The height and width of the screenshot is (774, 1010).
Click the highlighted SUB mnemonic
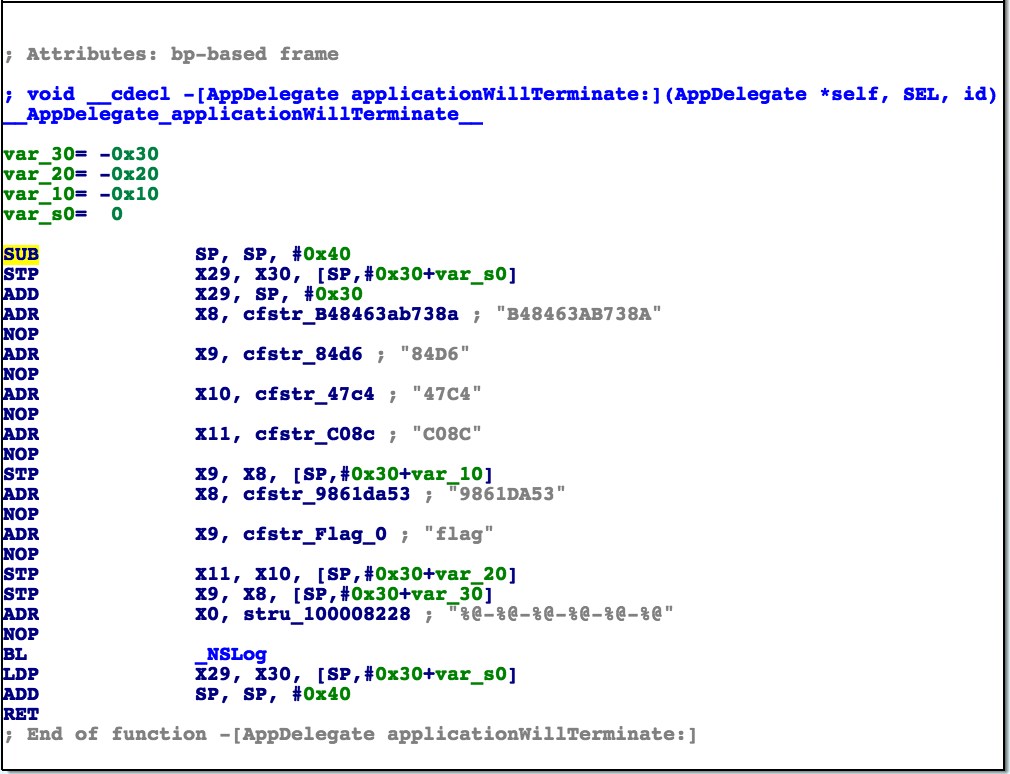(x=21, y=254)
